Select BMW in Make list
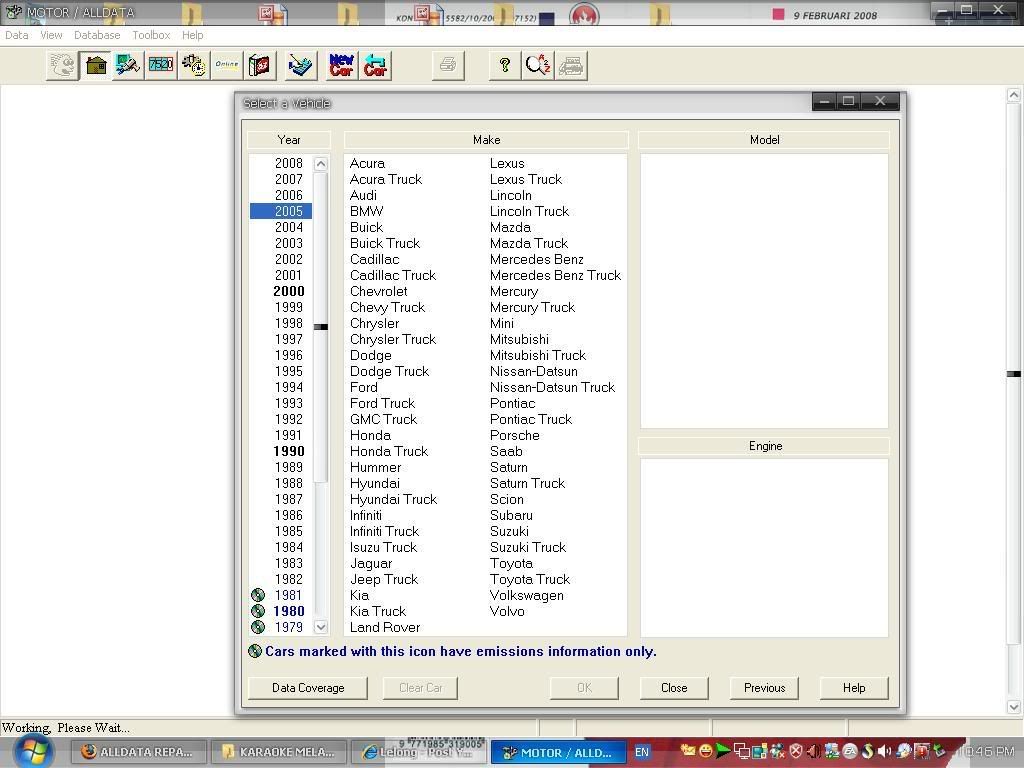This screenshot has width=1024, height=768. point(366,211)
